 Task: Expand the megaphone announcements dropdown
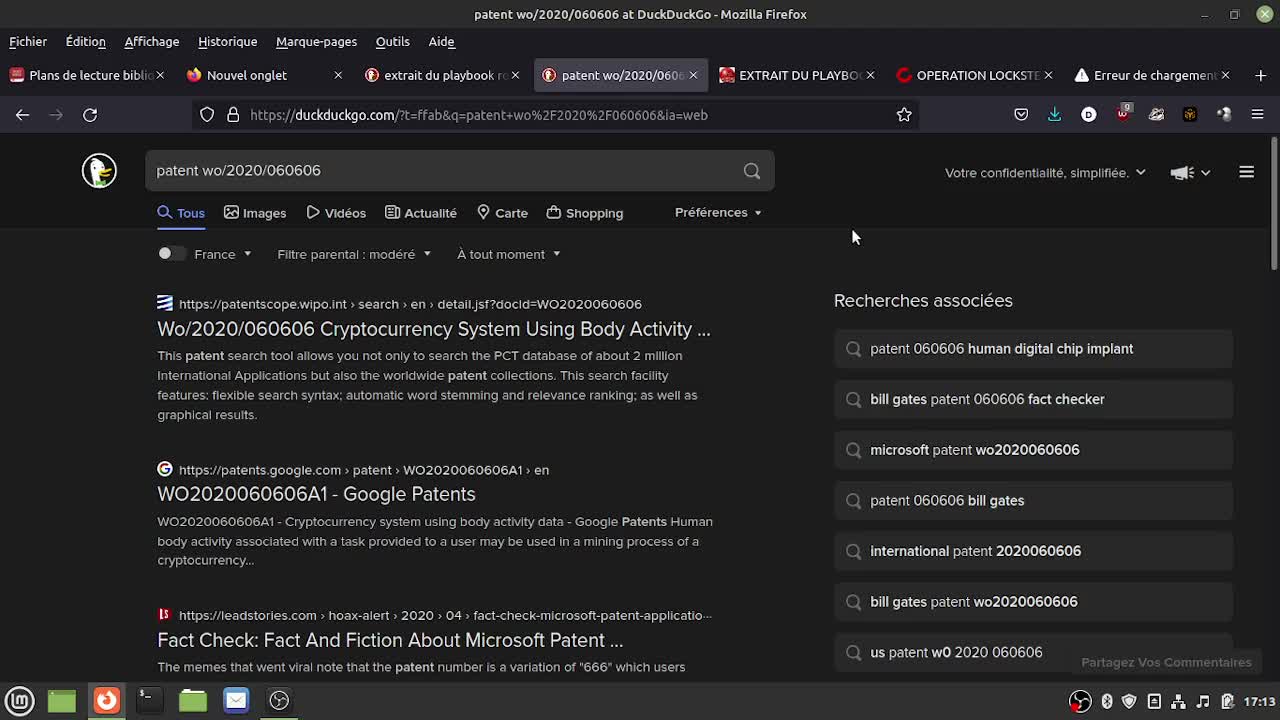(1190, 172)
